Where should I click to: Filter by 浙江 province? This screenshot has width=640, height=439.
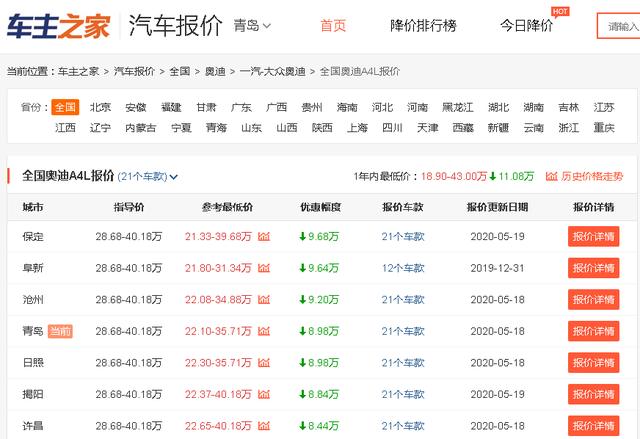[x=569, y=128]
